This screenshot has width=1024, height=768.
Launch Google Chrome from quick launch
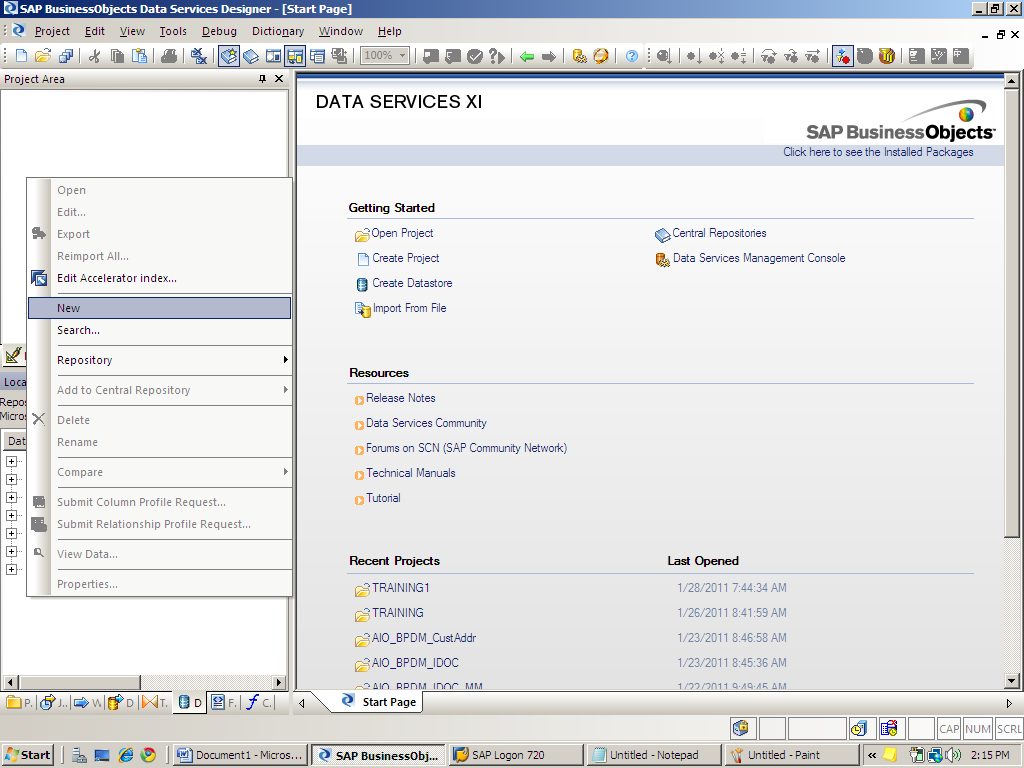[148, 755]
